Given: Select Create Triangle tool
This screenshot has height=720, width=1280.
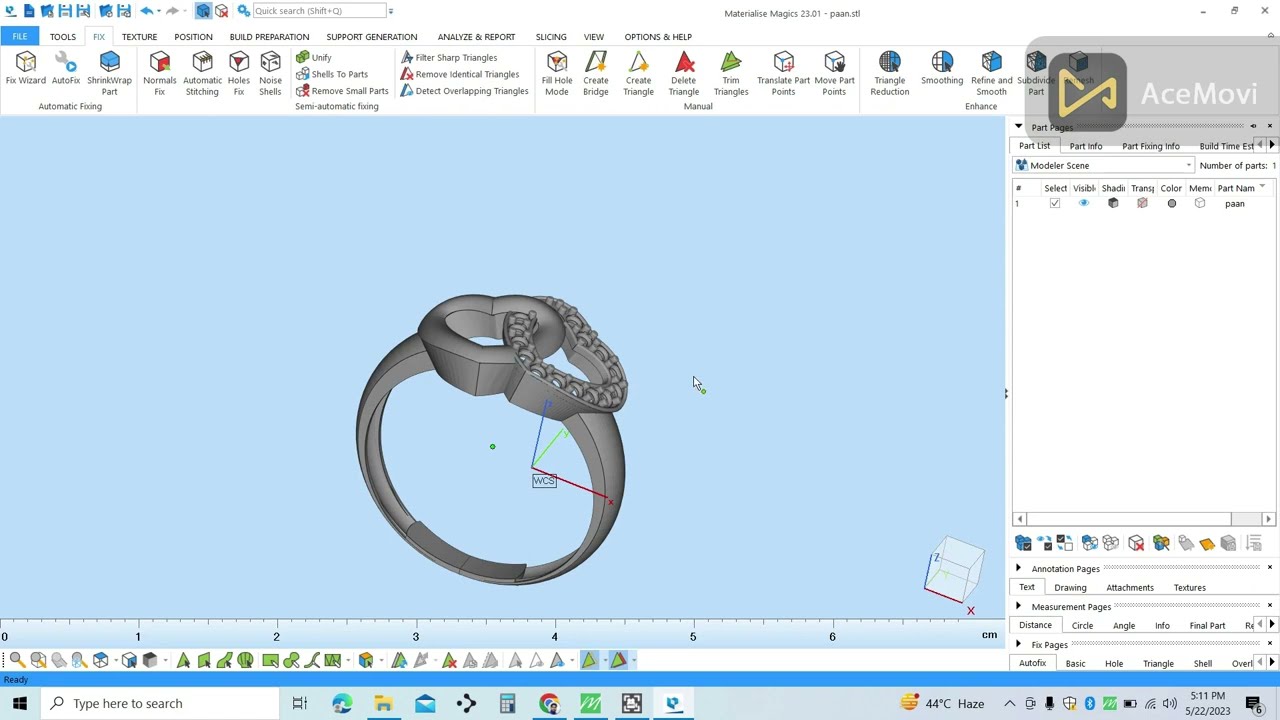Looking at the screenshot, I should (638, 74).
